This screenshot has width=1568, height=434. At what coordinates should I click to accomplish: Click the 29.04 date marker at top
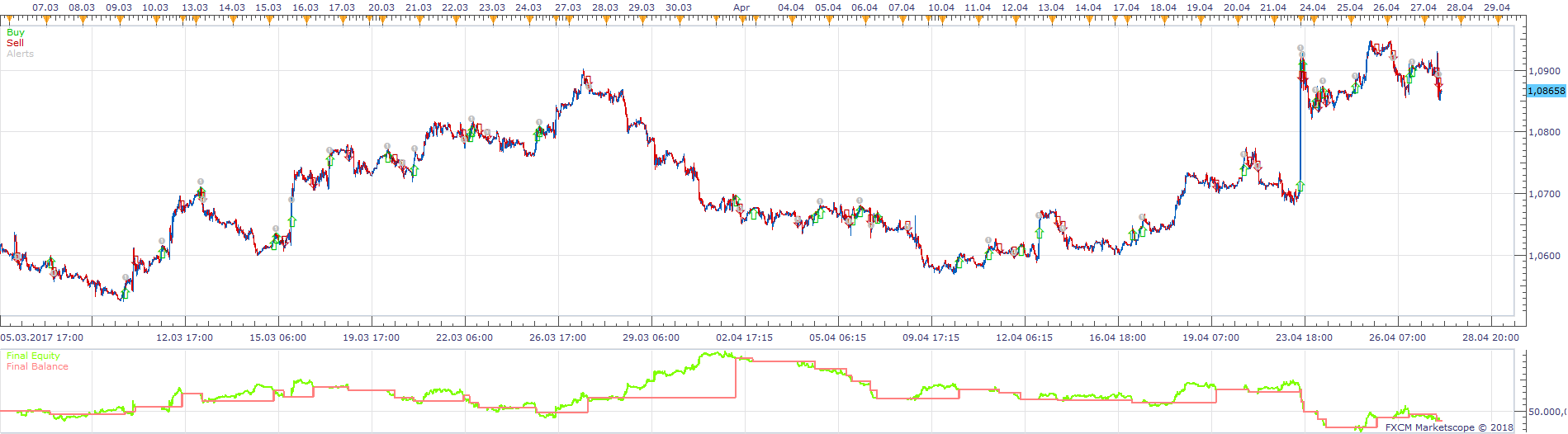point(1497,7)
